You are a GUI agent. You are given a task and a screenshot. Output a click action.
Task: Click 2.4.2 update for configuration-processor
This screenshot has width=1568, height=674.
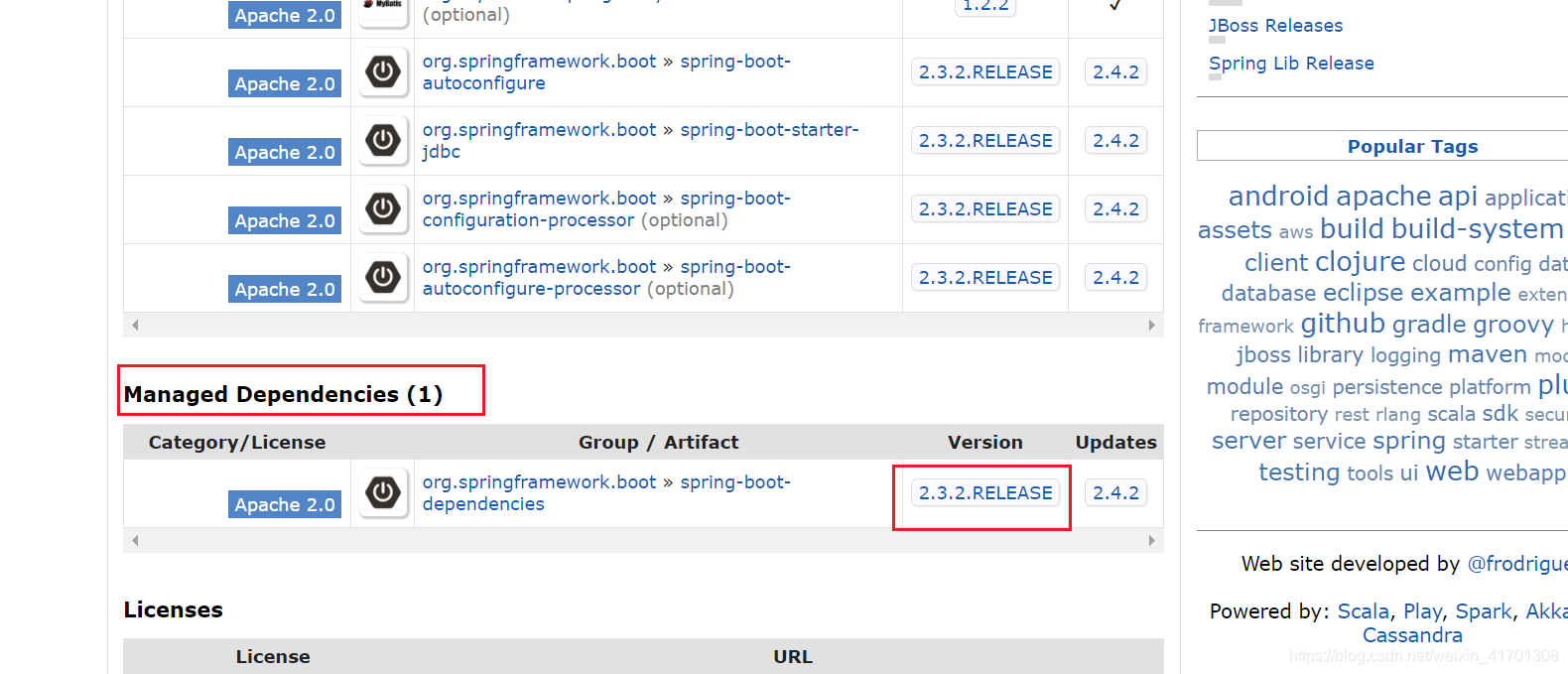tap(1115, 209)
